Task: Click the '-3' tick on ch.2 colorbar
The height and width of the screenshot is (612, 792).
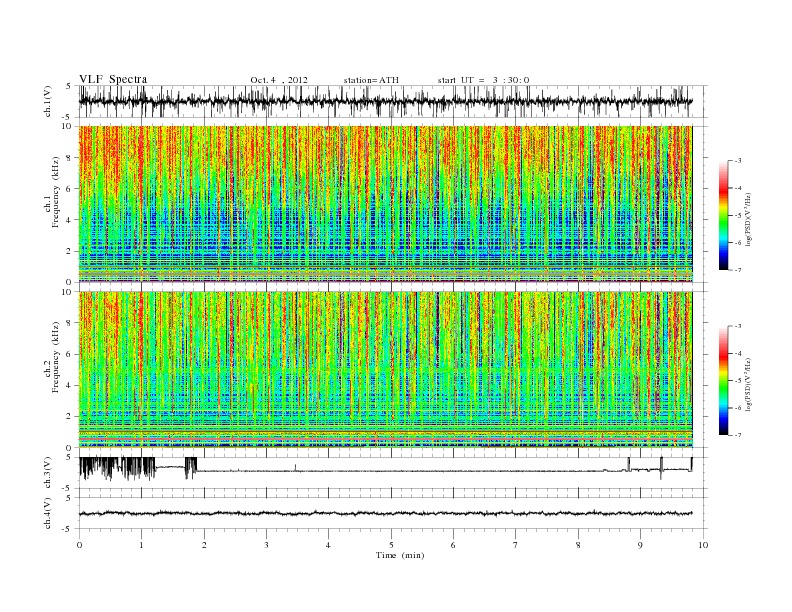Action: (x=737, y=326)
